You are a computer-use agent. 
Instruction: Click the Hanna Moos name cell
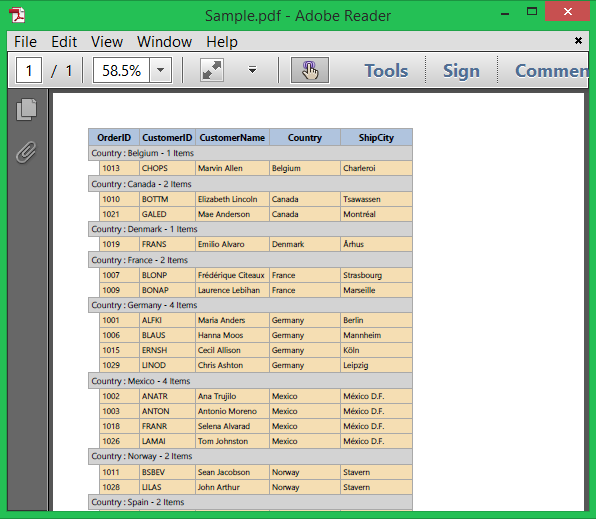[x=232, y=335]
